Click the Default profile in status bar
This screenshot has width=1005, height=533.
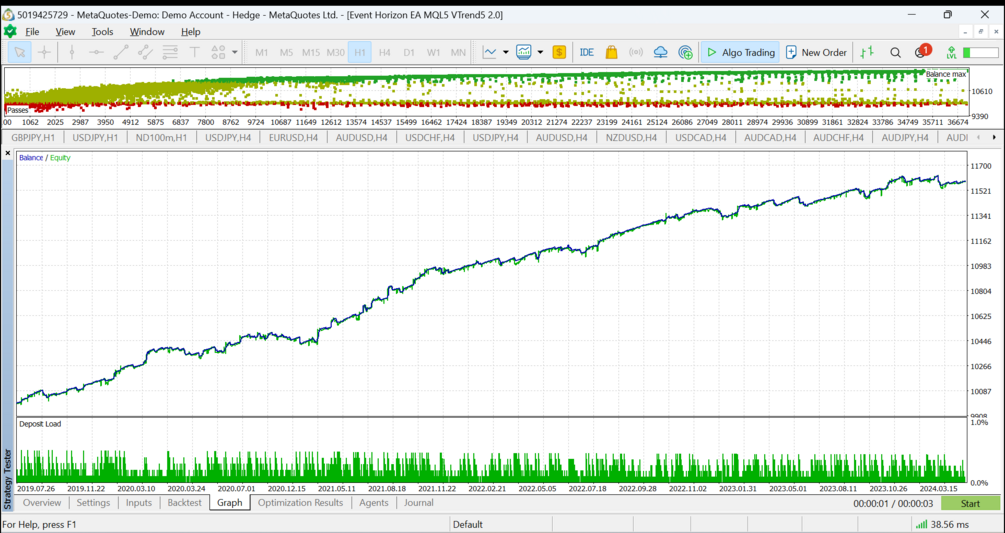click(x=468, y=525)
